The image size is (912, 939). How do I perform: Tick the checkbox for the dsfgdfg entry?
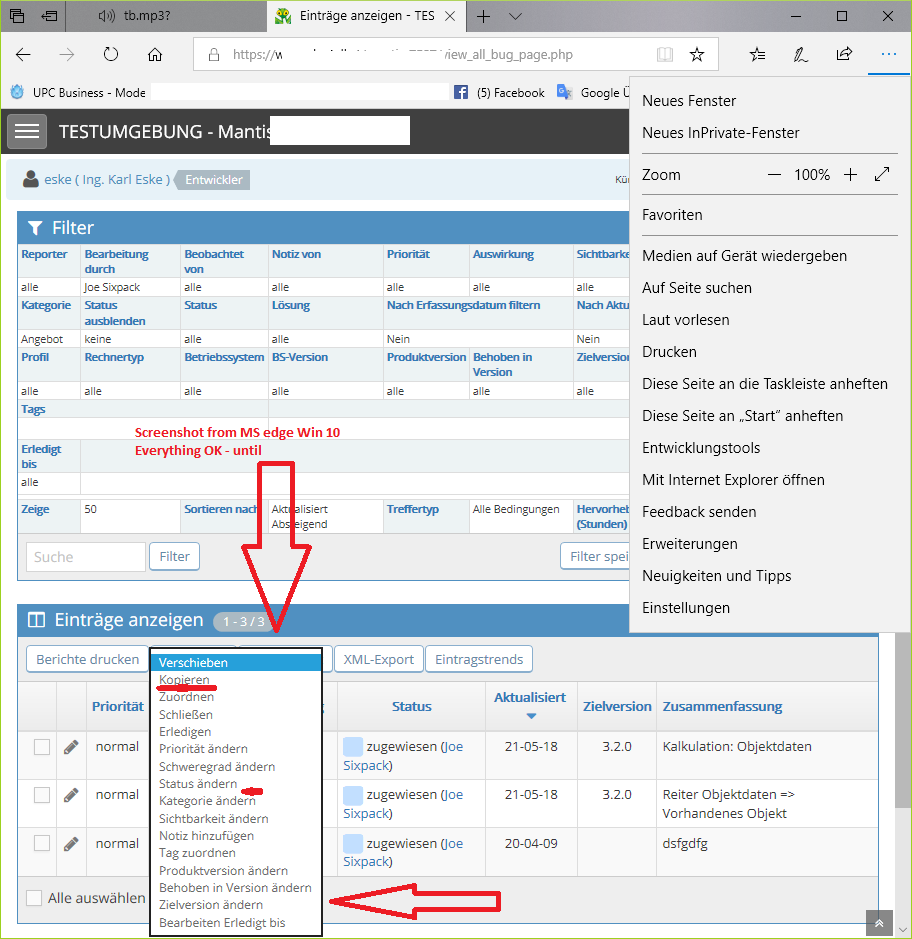click(42, 844)
